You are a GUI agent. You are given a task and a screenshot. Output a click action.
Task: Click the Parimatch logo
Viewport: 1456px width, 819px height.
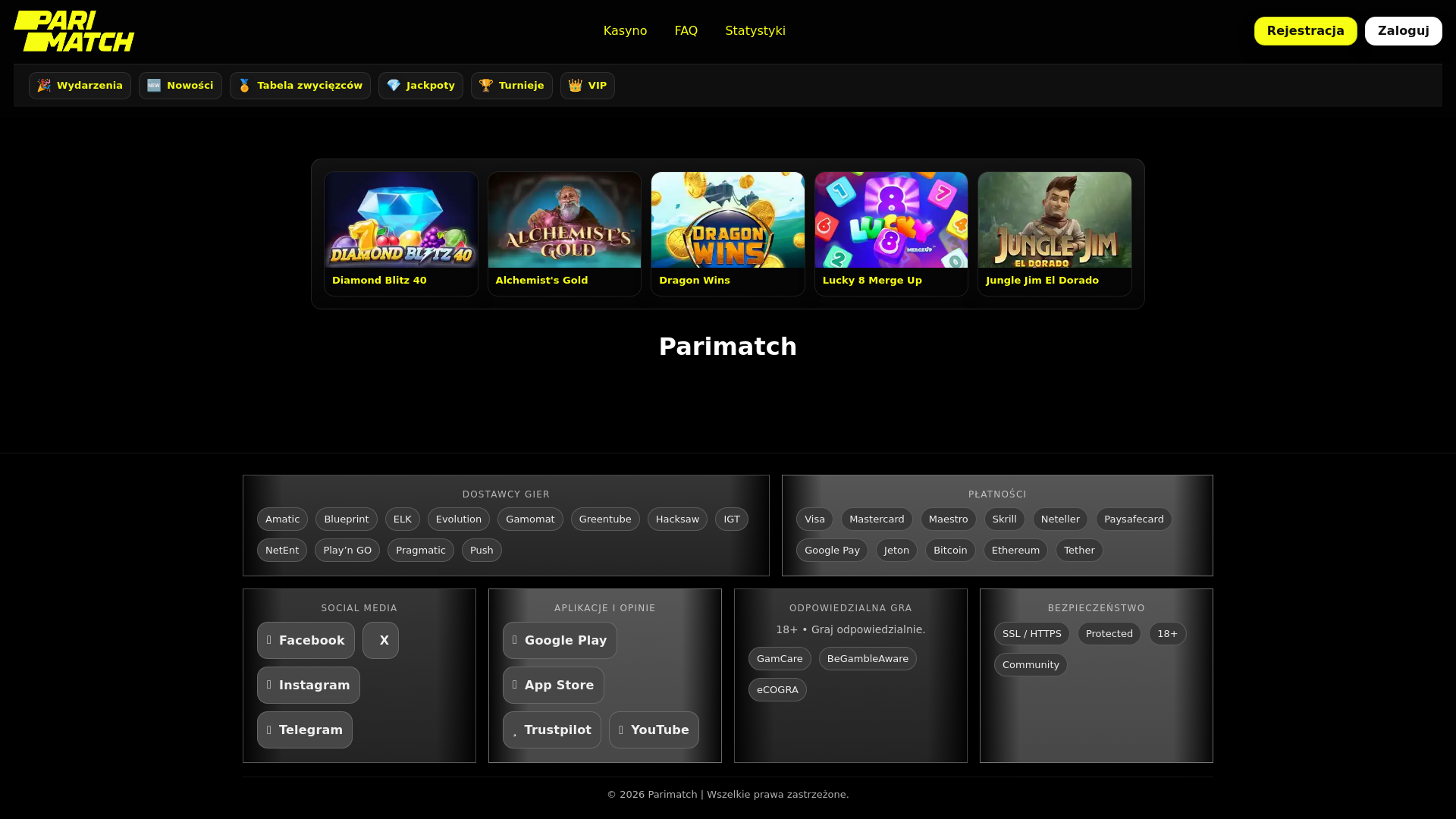pyautogui.click(x=74, y=31)
